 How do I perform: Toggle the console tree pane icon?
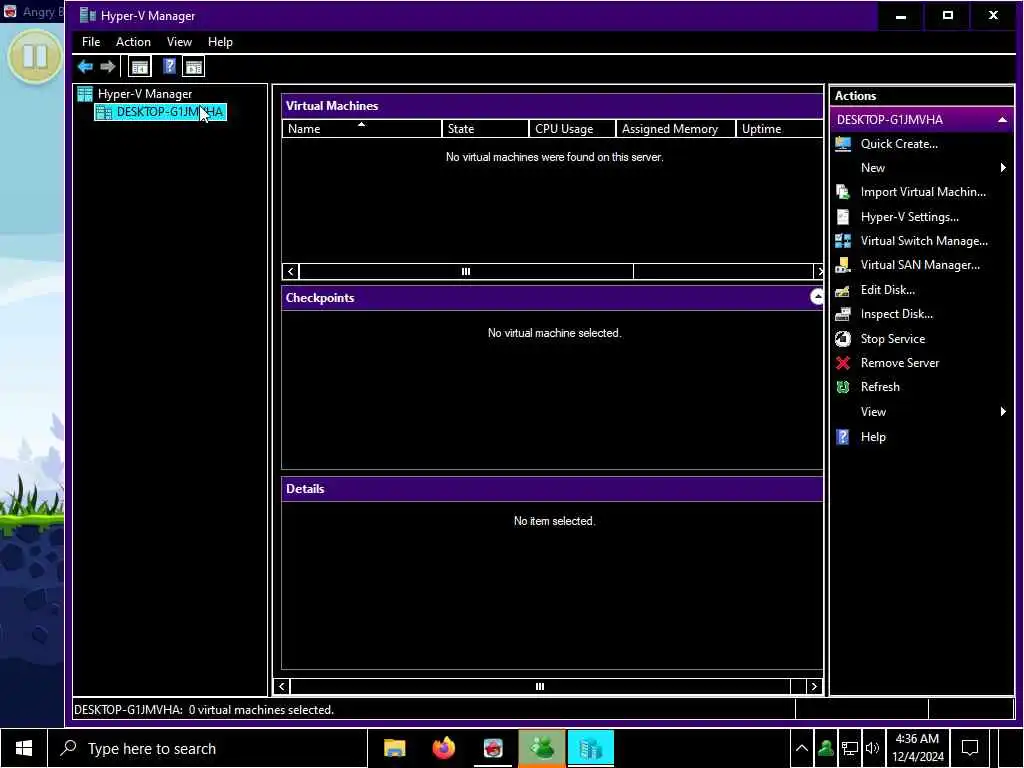point(139,67)
